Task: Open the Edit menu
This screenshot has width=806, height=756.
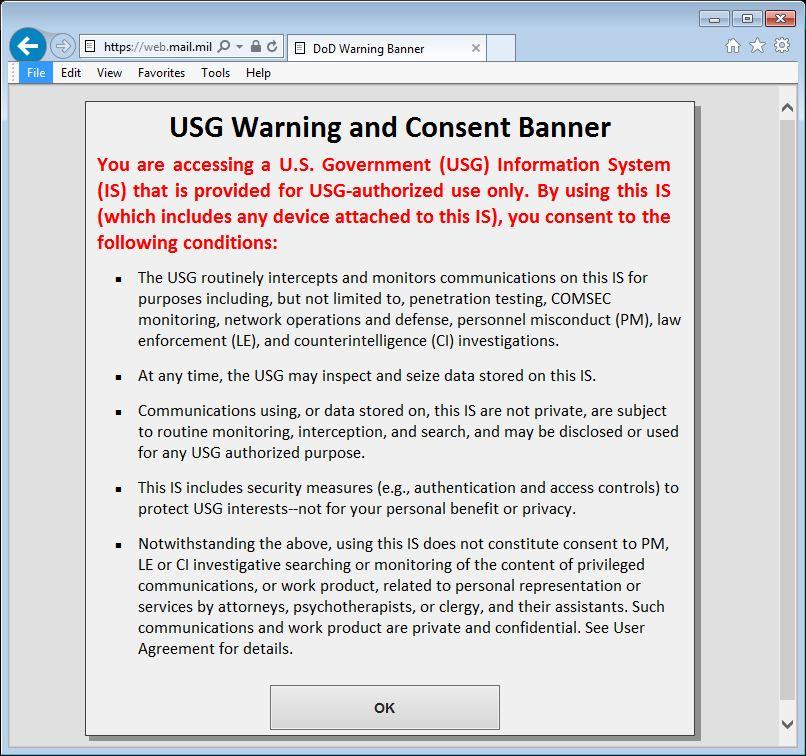Action: click(71, 73)
